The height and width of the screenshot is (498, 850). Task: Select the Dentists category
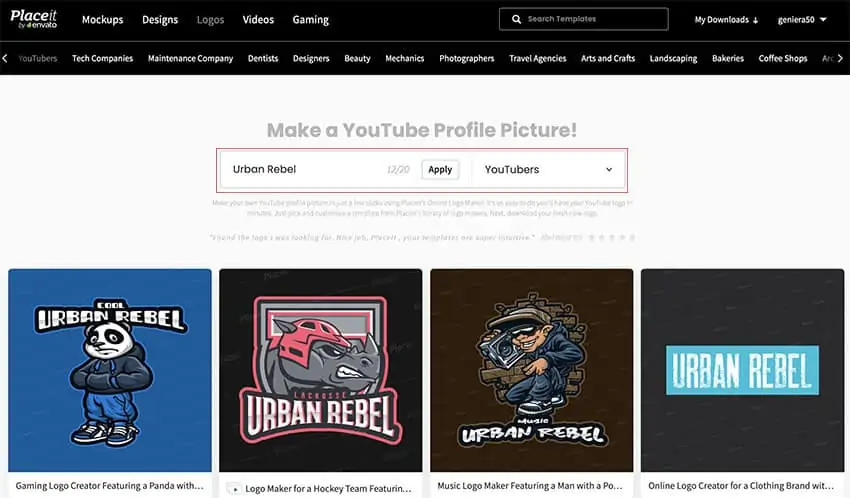[263, 58]
